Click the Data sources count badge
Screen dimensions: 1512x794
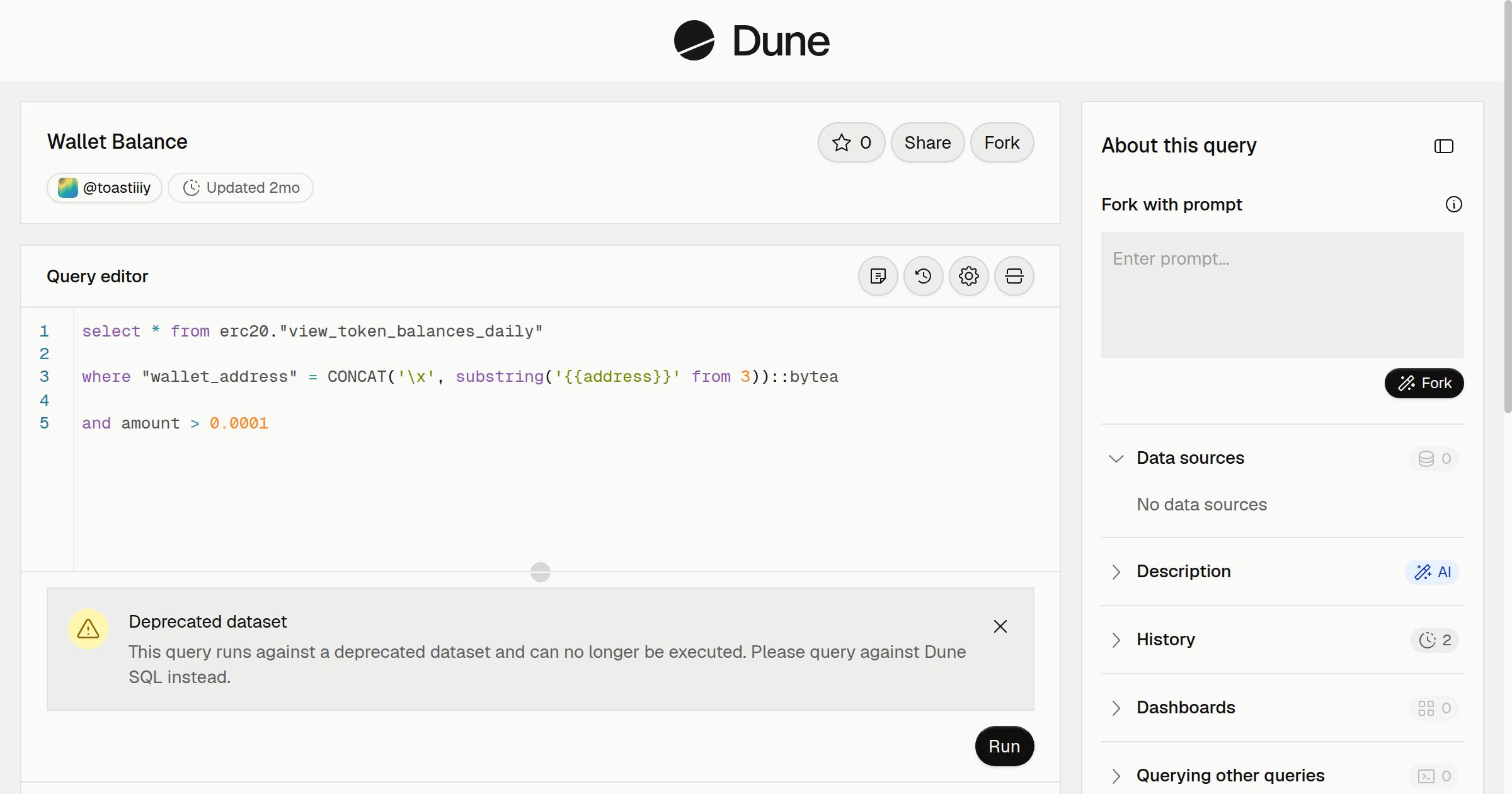pos(1435,458)
